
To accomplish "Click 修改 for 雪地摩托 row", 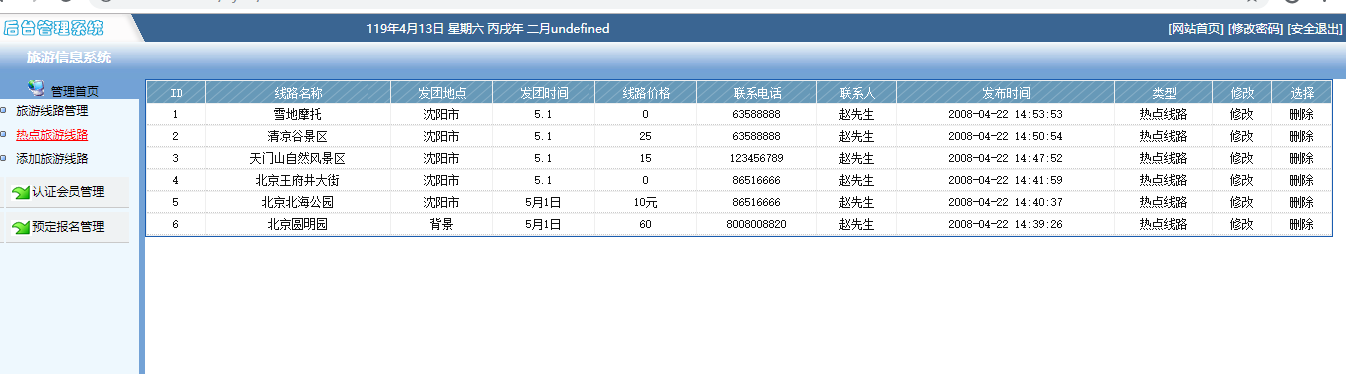I will coord(1241,114).
